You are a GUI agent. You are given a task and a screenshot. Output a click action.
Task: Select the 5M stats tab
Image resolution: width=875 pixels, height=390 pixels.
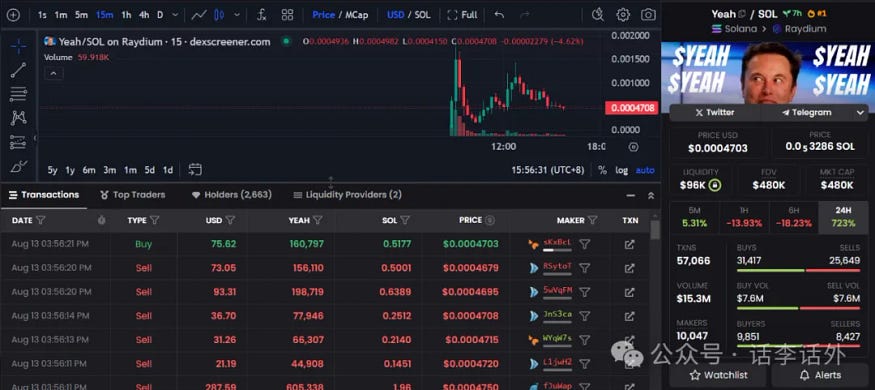694,217
